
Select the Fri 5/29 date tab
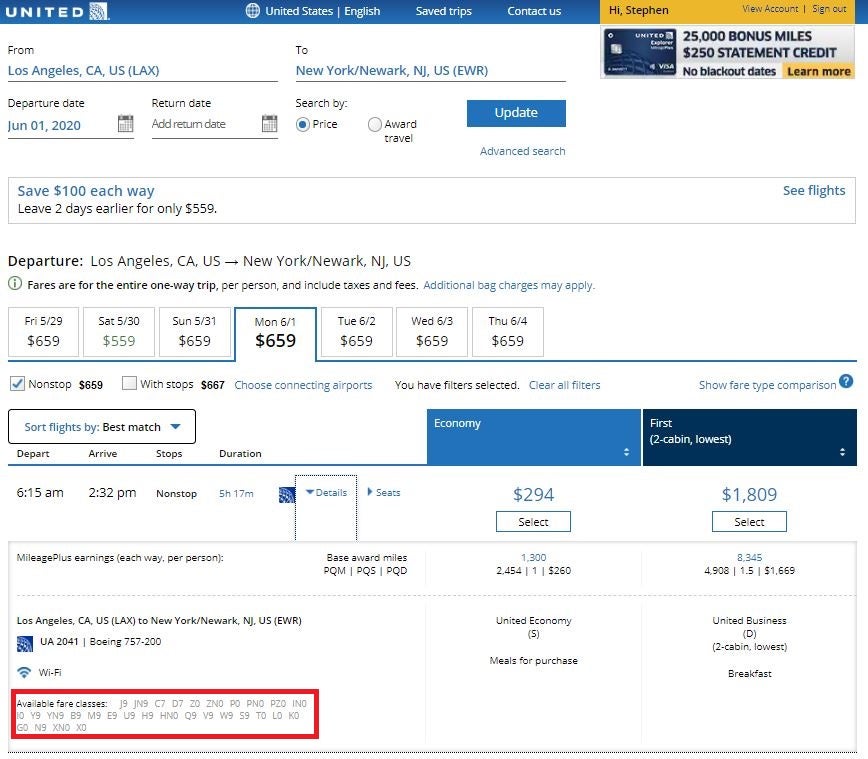tap(44, 332)
